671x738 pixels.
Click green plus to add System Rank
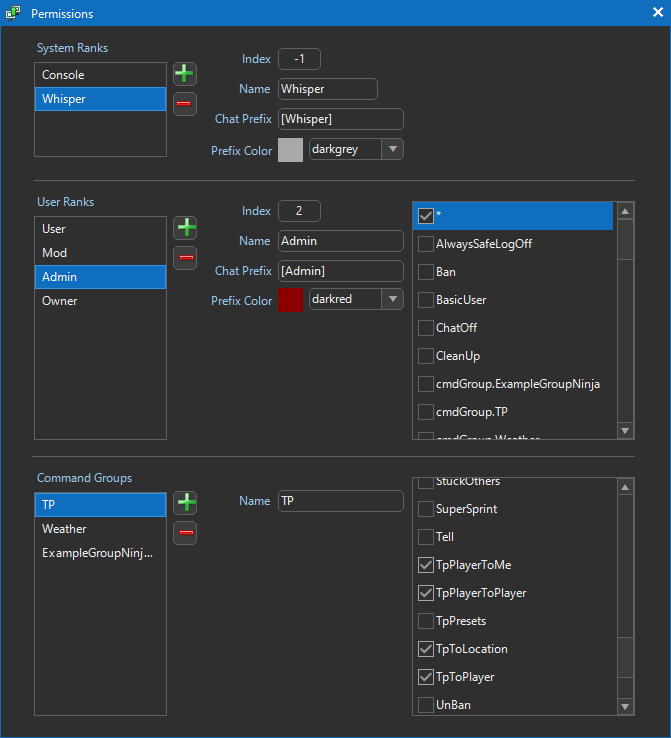point(185,74)
